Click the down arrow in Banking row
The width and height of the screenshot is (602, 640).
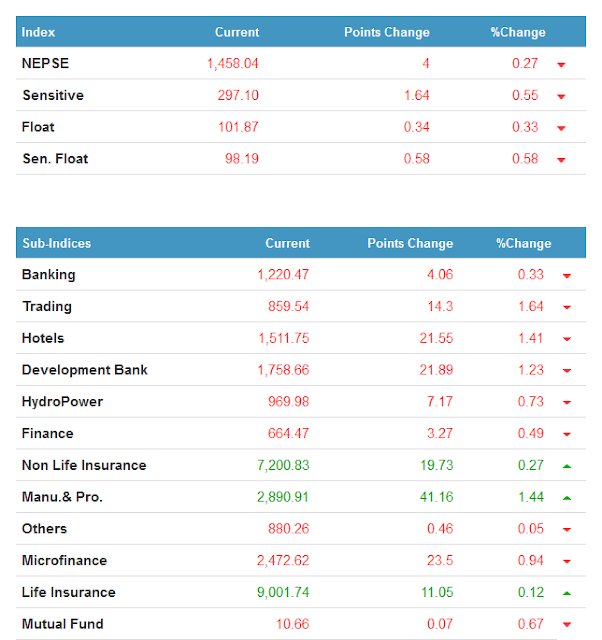[x=567, y=276]
